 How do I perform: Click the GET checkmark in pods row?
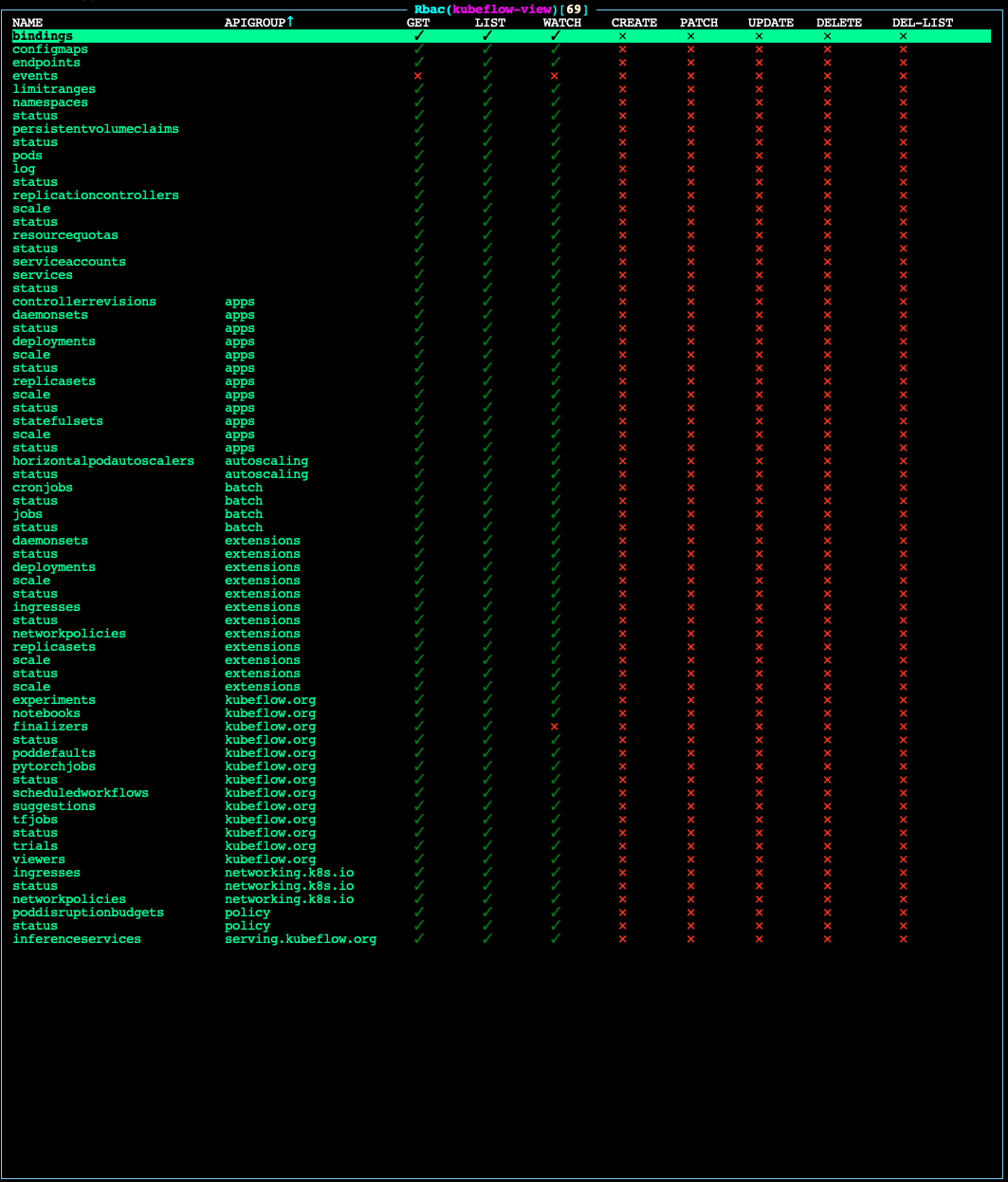[x=418, y=156]
